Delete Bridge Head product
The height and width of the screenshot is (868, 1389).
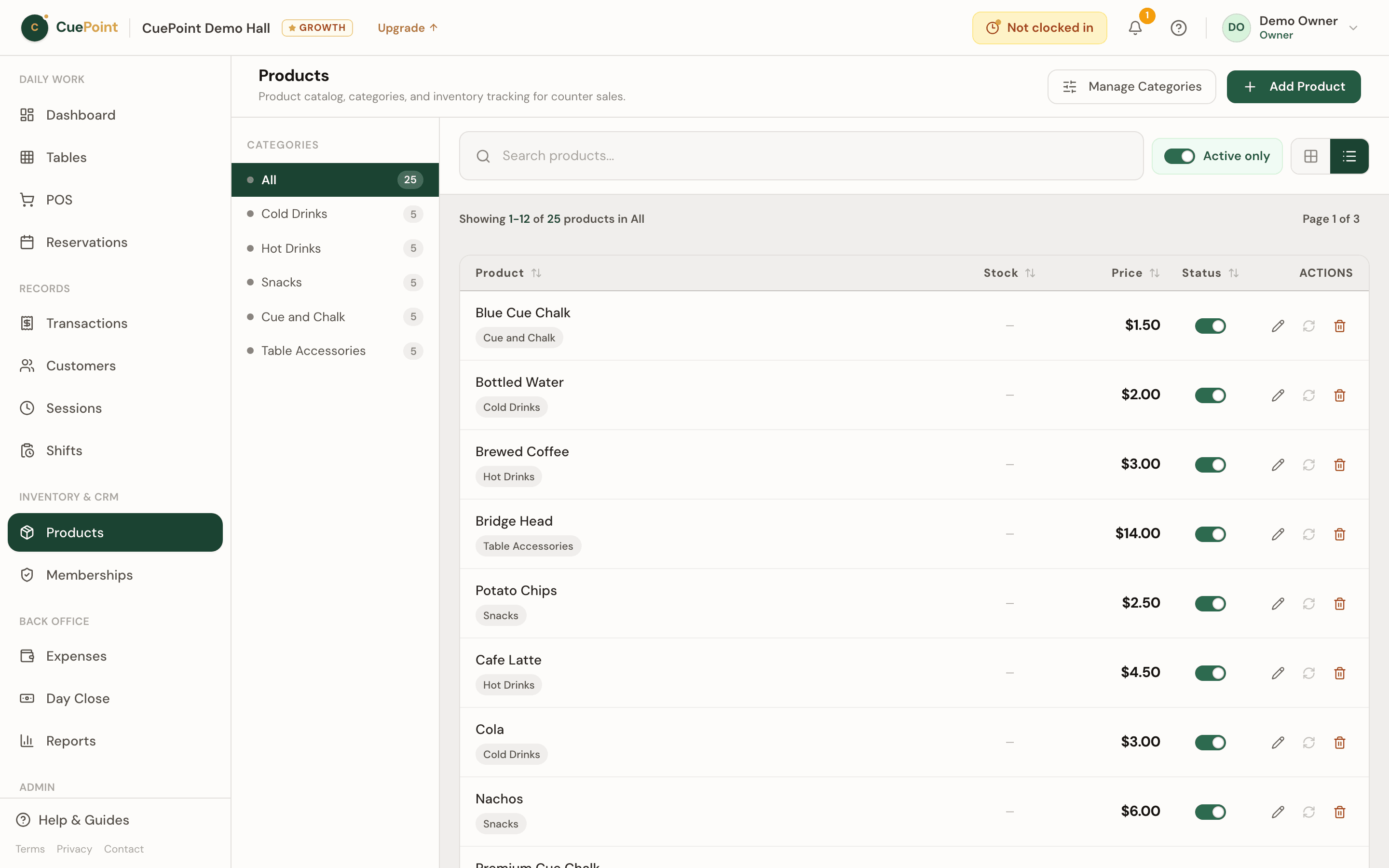point(1340,534)
